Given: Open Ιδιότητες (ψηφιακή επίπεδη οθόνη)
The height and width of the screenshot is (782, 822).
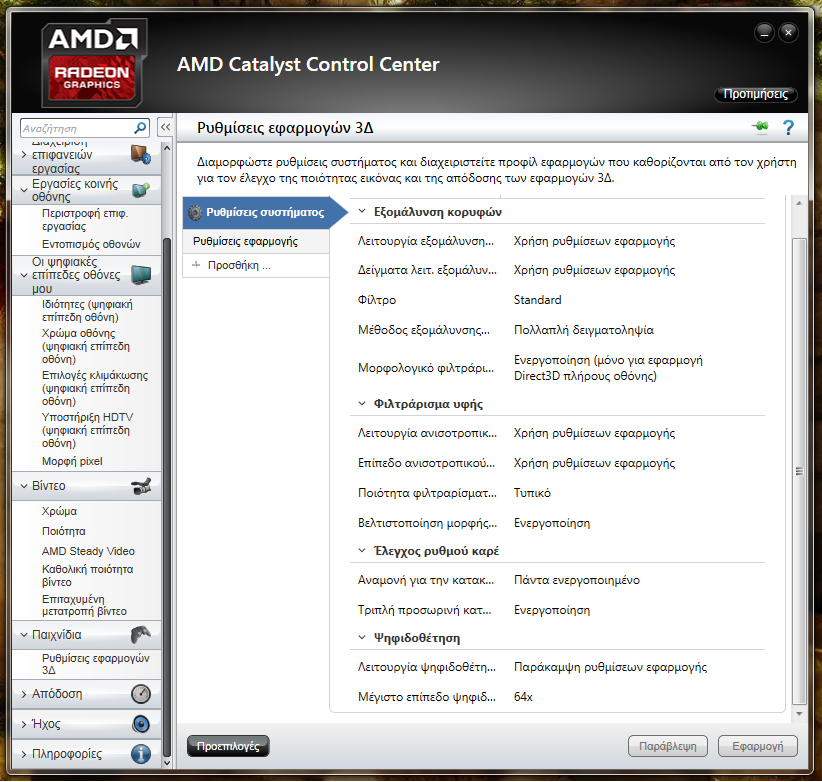Looking at the screenshot, I should 87,311.
